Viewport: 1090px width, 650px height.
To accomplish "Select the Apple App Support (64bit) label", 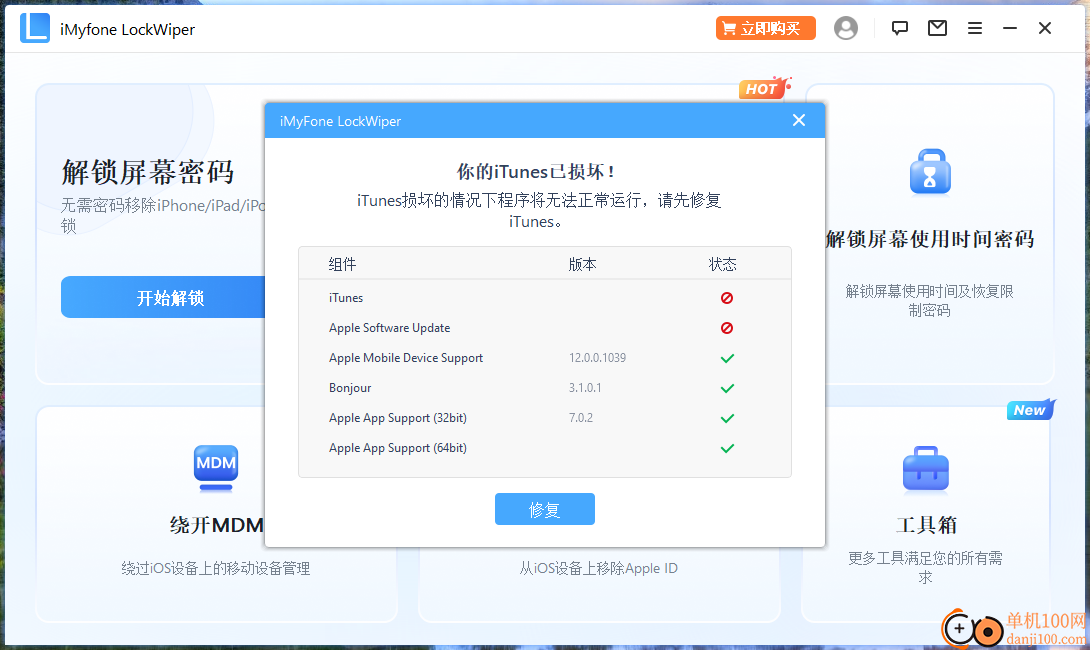I will (398, 448).
